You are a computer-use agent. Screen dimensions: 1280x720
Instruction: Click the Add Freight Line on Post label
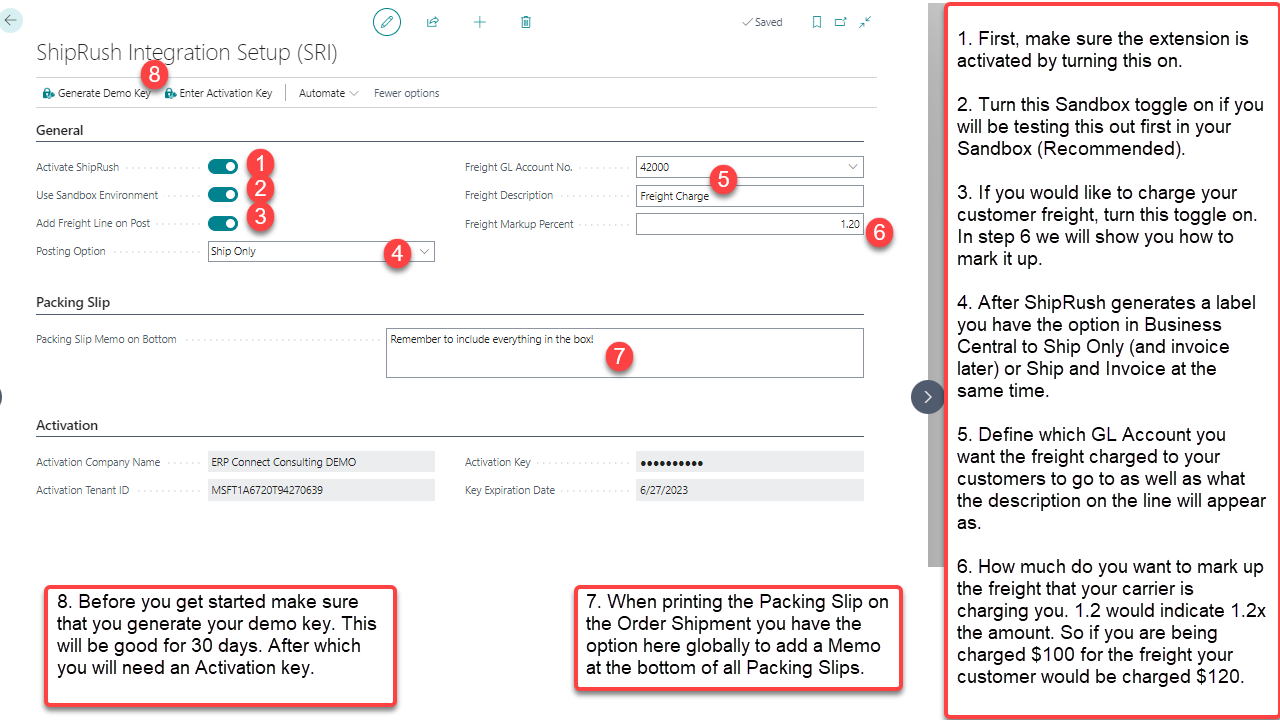tap(93, 223)
